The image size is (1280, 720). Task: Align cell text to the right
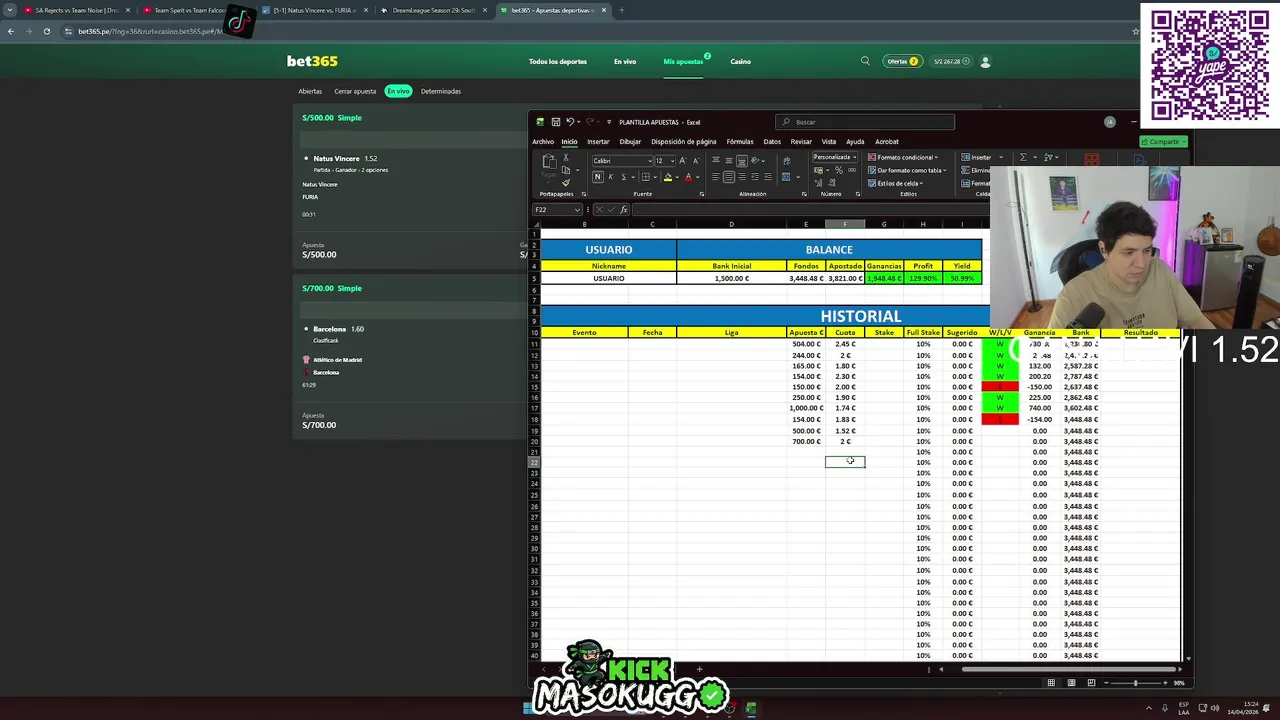click(741, 176)
